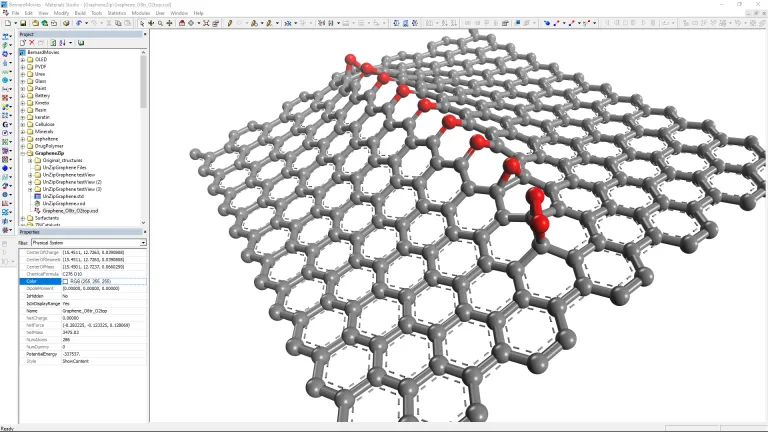
Task: Click the Sketch Atom pencil tool
Action: 231,23
